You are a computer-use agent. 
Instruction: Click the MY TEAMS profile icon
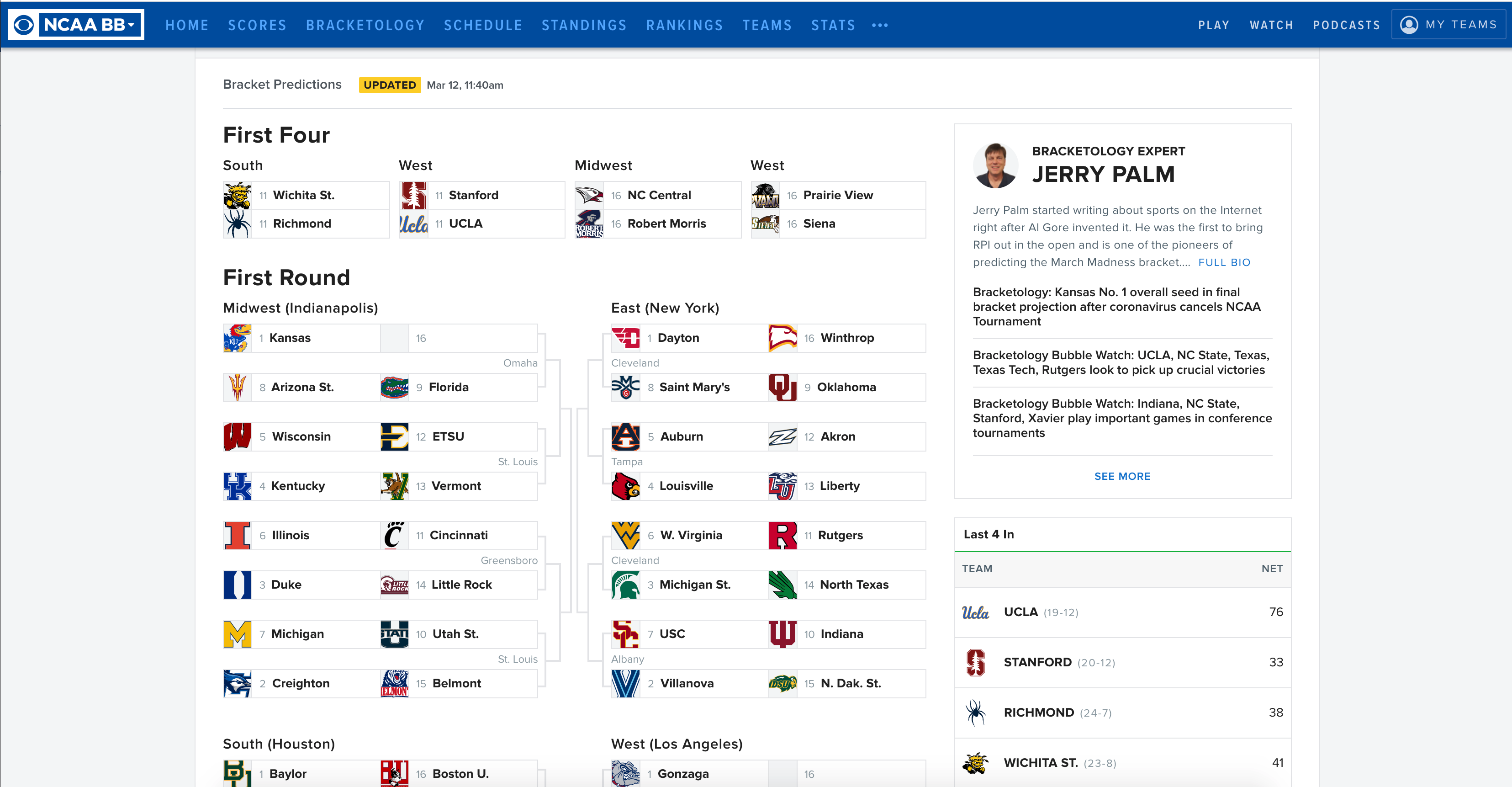coord(1409,25)
